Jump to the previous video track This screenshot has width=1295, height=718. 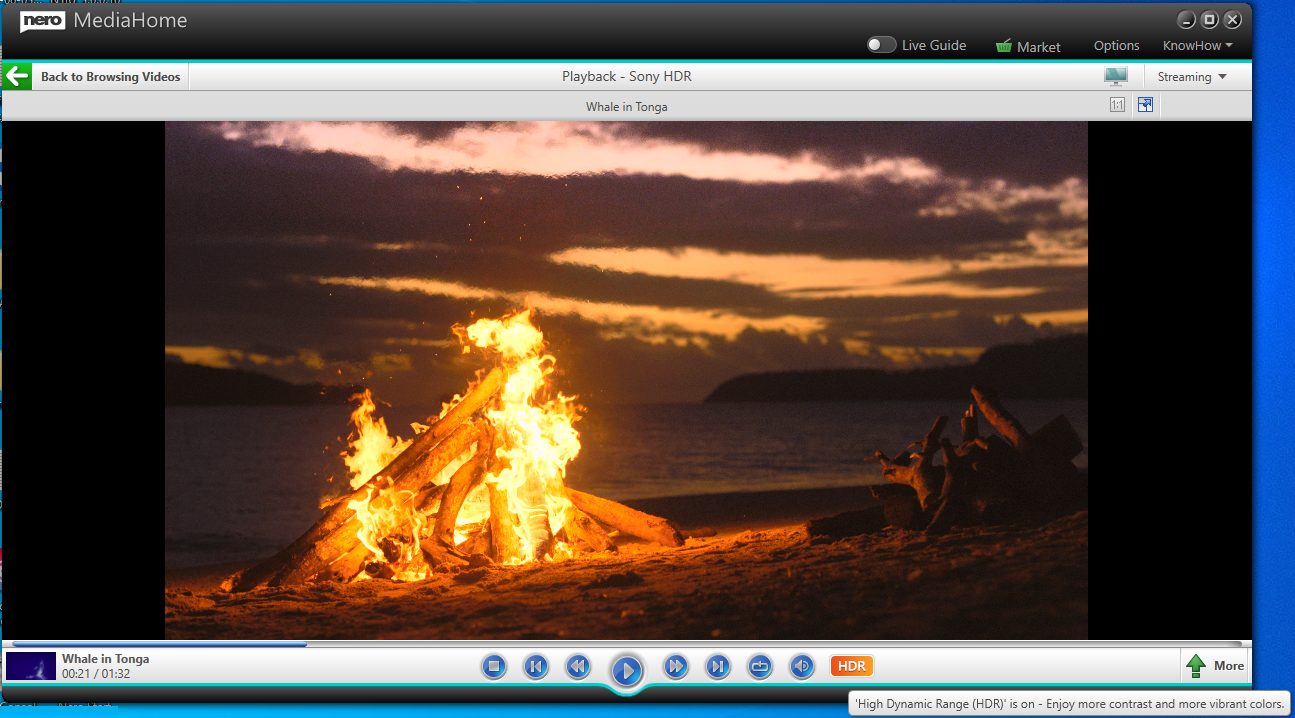[536, 666]
